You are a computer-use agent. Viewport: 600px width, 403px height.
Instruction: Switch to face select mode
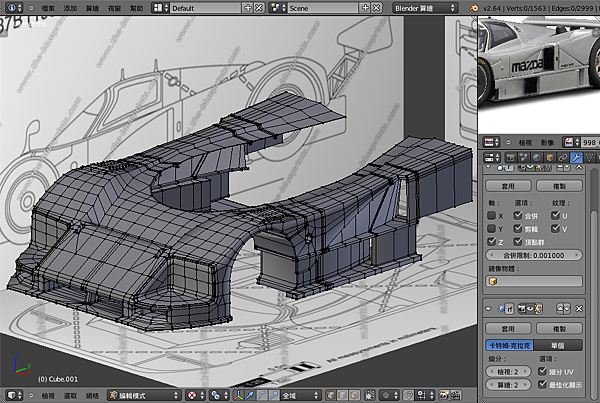click(x=355, y=395)
